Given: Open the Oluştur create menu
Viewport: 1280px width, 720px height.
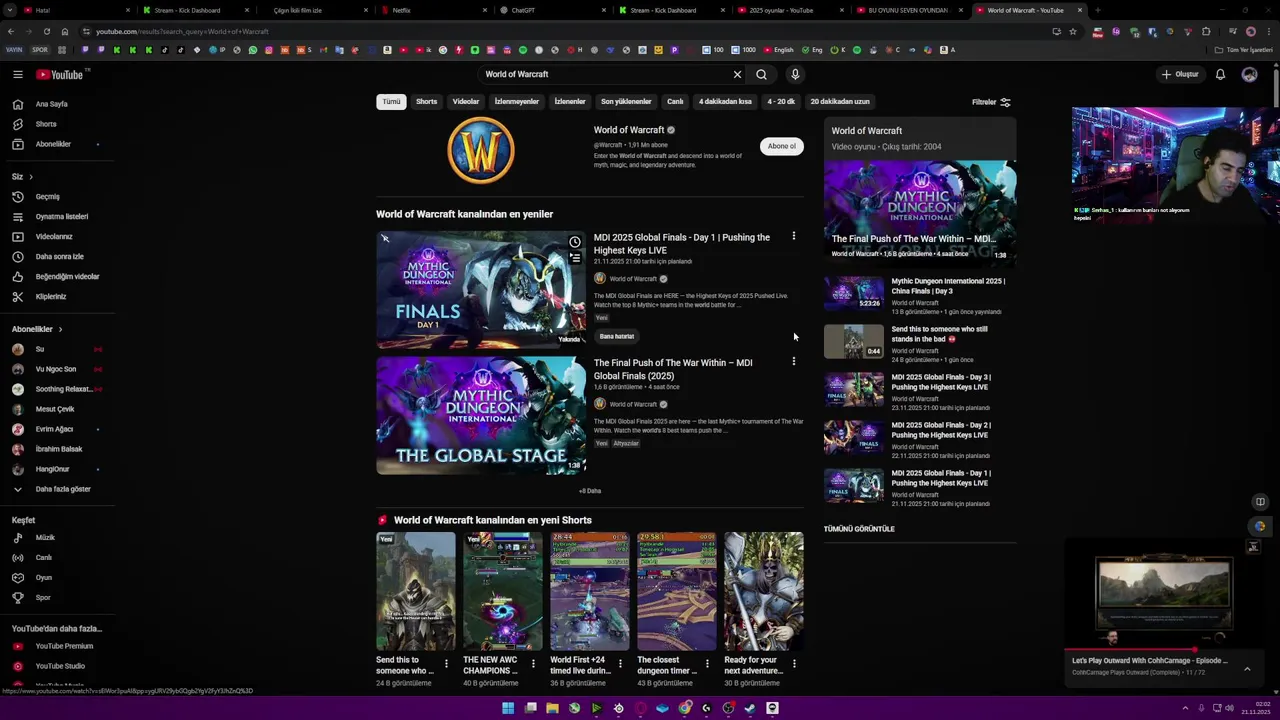Looking at the screenshot, I should tap(1180, 74).
